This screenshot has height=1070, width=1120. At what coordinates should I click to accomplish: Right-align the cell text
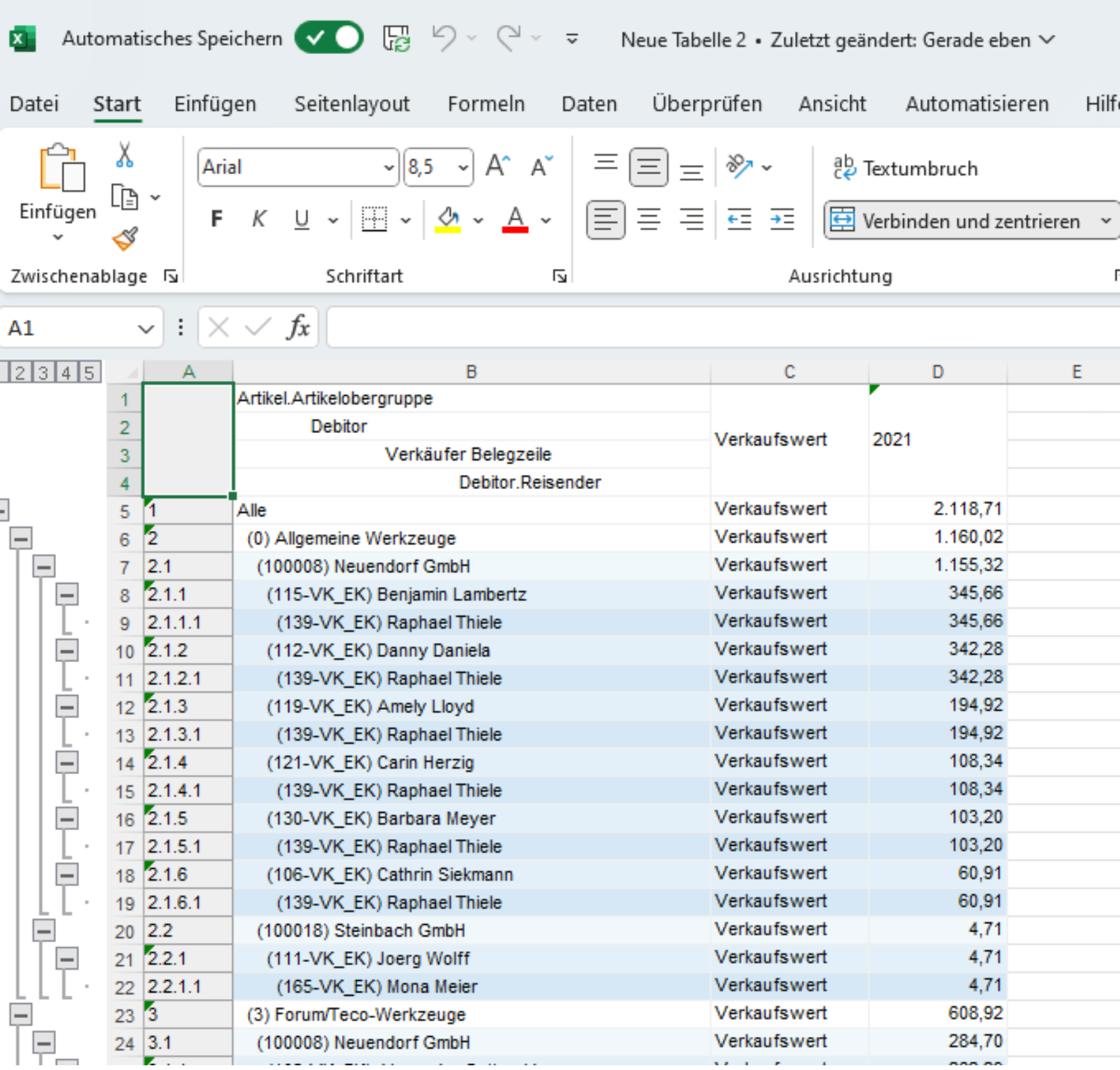691,220
